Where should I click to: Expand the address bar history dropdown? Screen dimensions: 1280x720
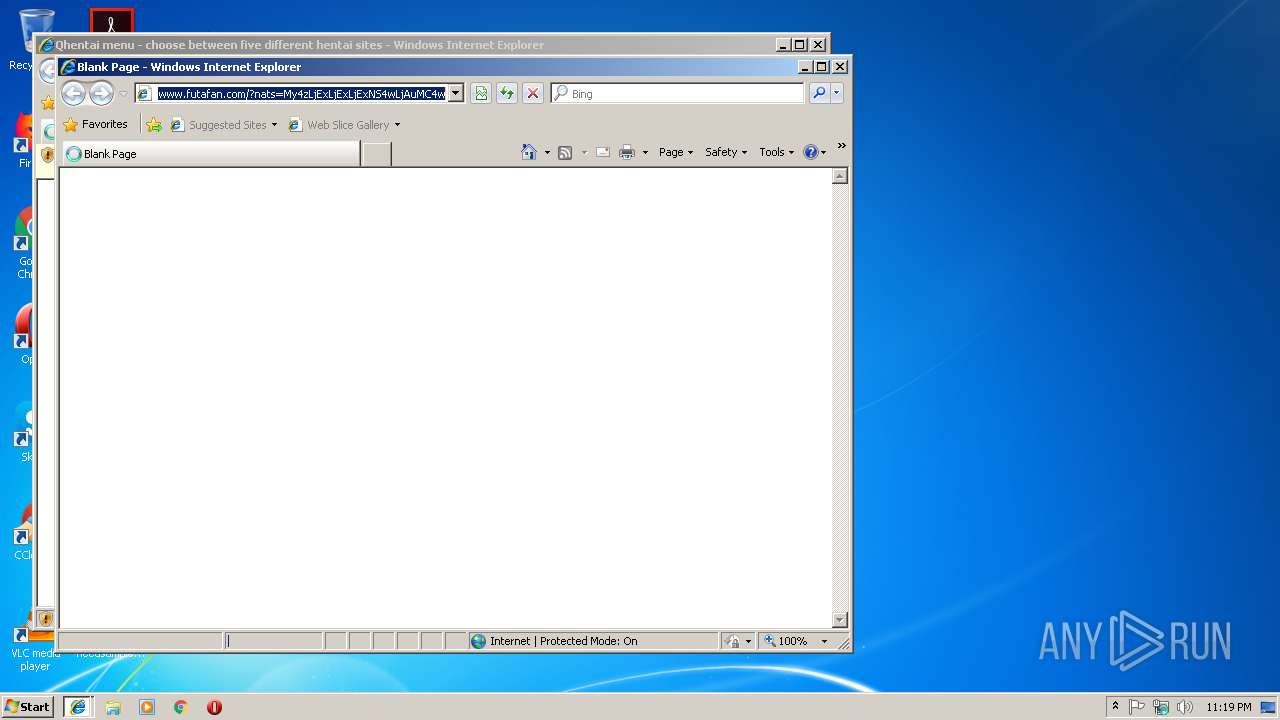pyautogui.click(x=455, y=94)
